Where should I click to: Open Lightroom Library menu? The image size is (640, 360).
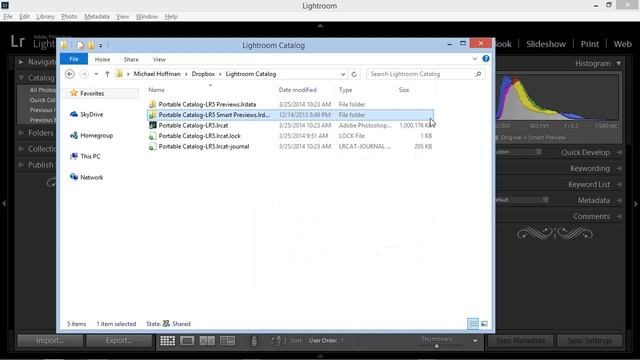(45, 16)
